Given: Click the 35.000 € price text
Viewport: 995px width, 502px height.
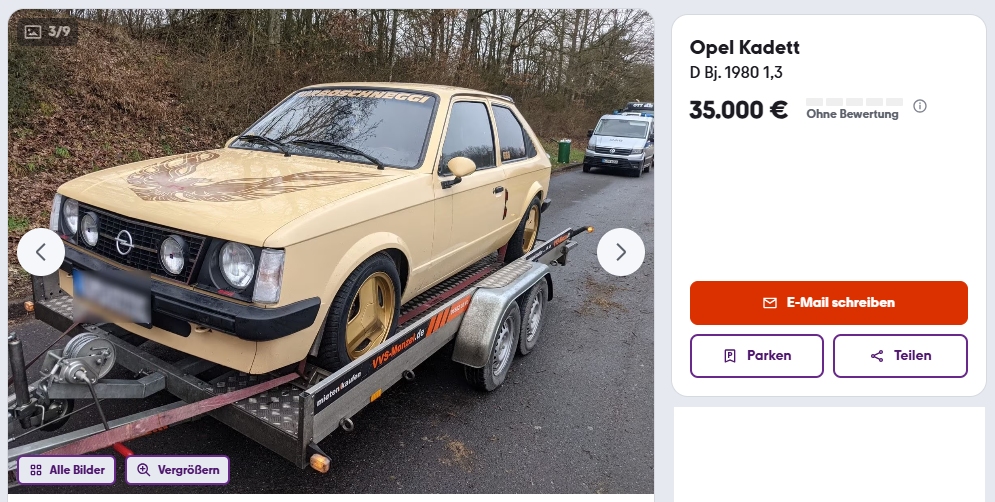Looking at the screenshot, I should pyautogui.click(x=739, y=110).
